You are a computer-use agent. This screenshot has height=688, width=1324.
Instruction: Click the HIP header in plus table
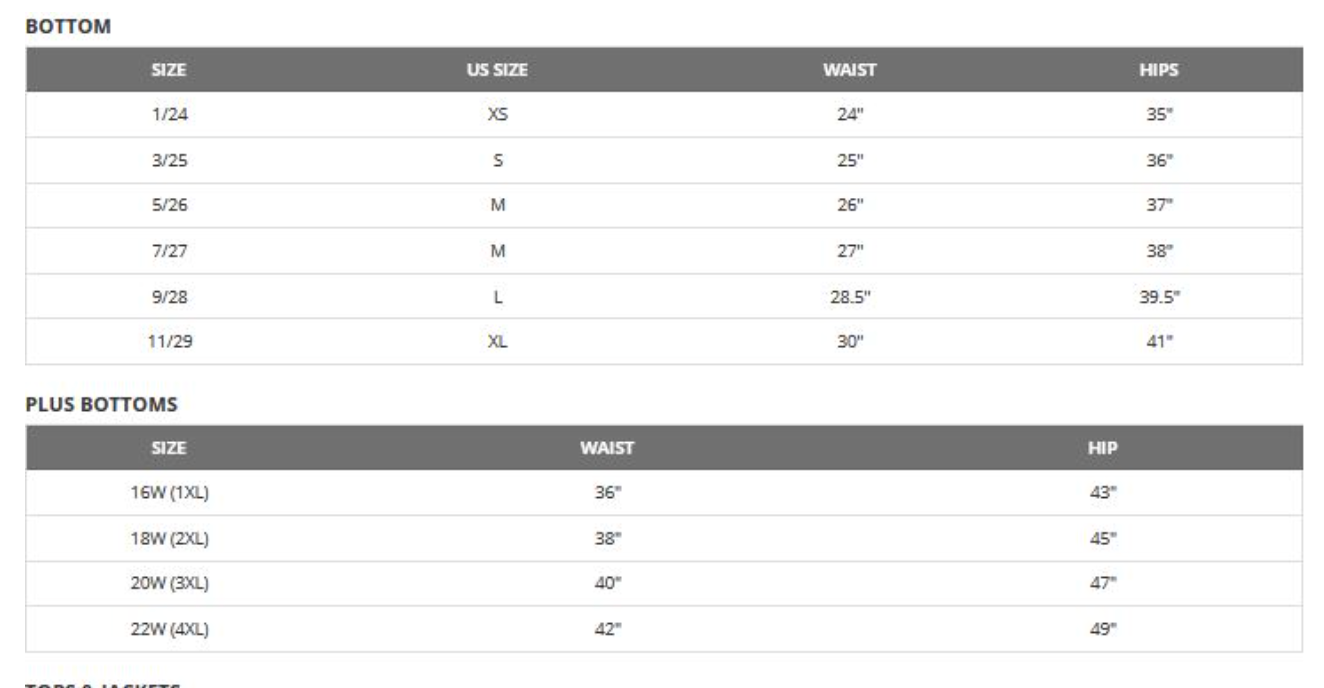click(1103, 448)
